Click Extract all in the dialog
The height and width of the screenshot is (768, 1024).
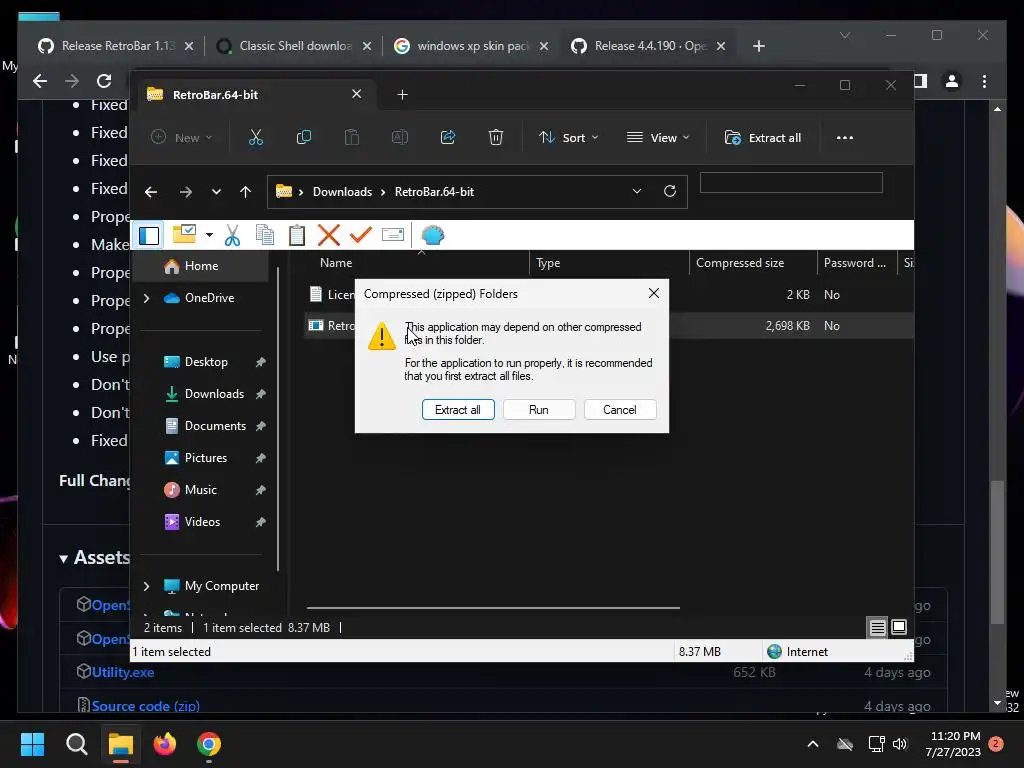pos(458,409)
